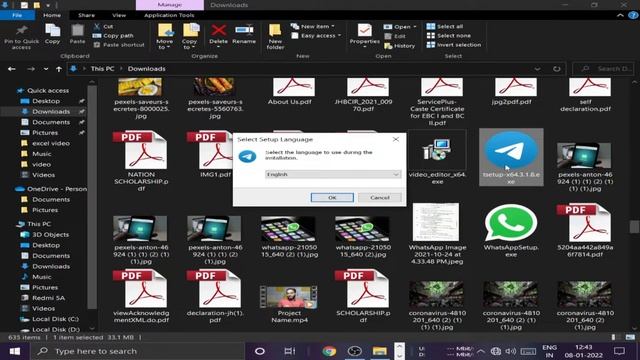Switch to the Share ribbon tab
Image resolution: width=640 pixels, height=360 pixels.
pos(87,15)
